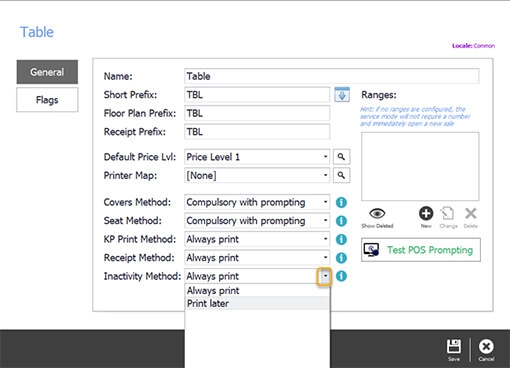Show info for Seat Method
This screenshot has width=510, height=368.
pyautogui.click(x=341, y=221)
